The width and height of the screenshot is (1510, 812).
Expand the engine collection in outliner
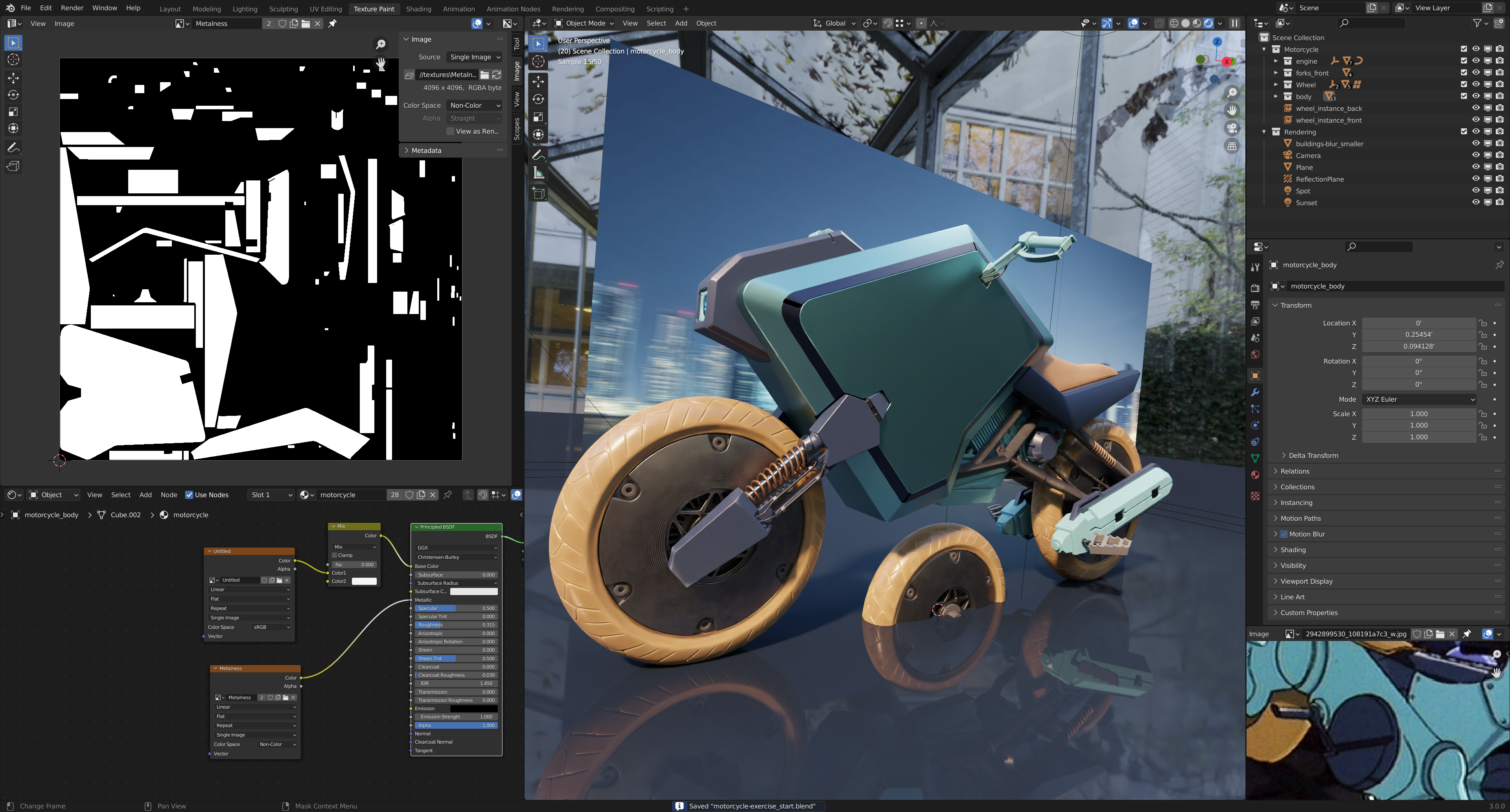[x=1276, y=61]
